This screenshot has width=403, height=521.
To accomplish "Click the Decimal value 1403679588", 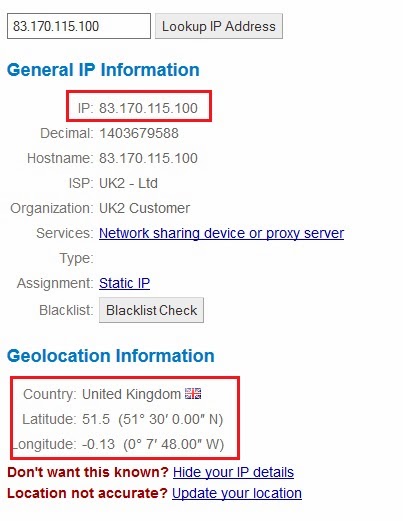I will (x=139, y=133).
